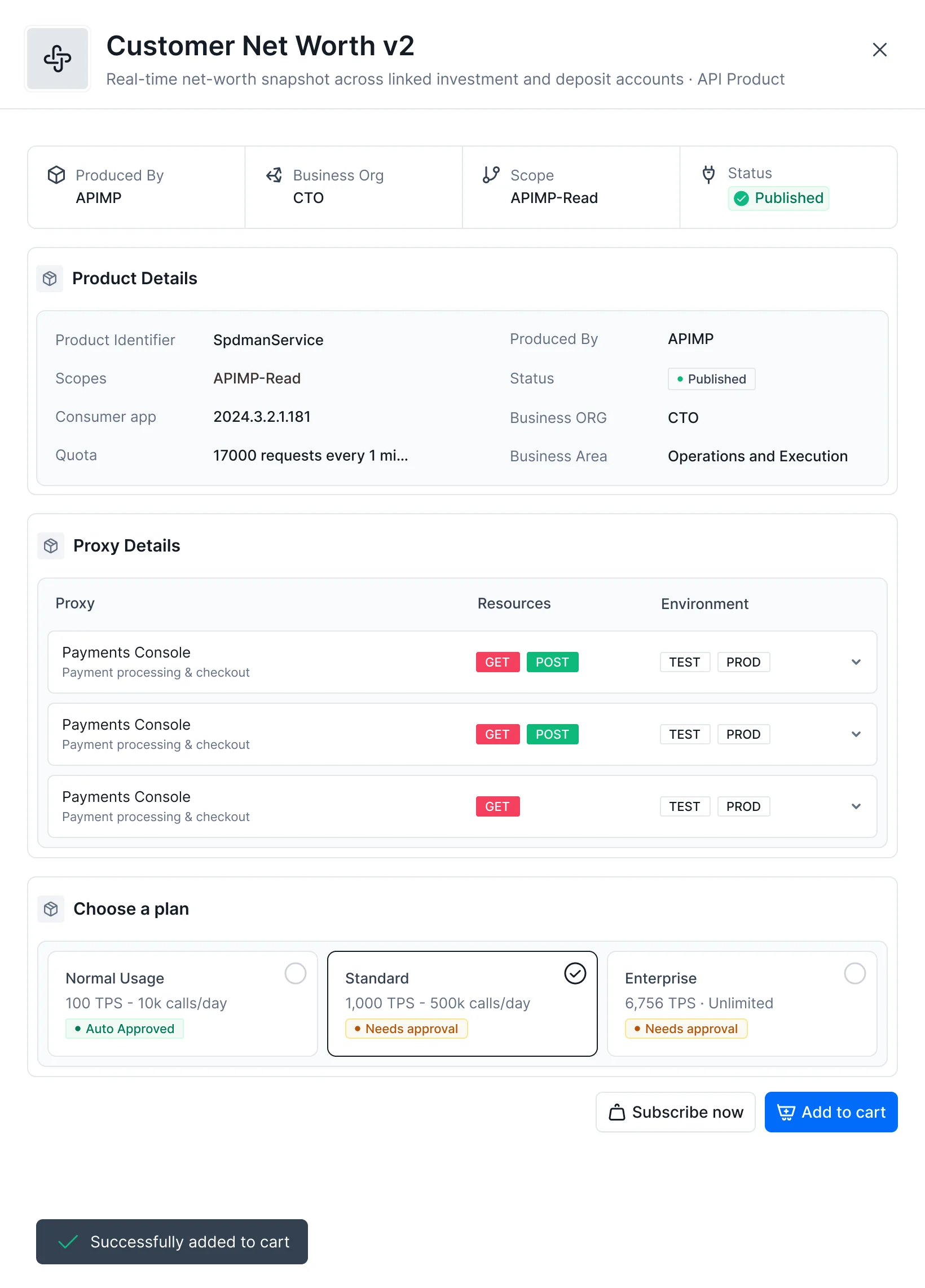Click '6,756 TPS · Unlimited' text
This screenshot has height=1288, width=925.
click(698, 1003)
